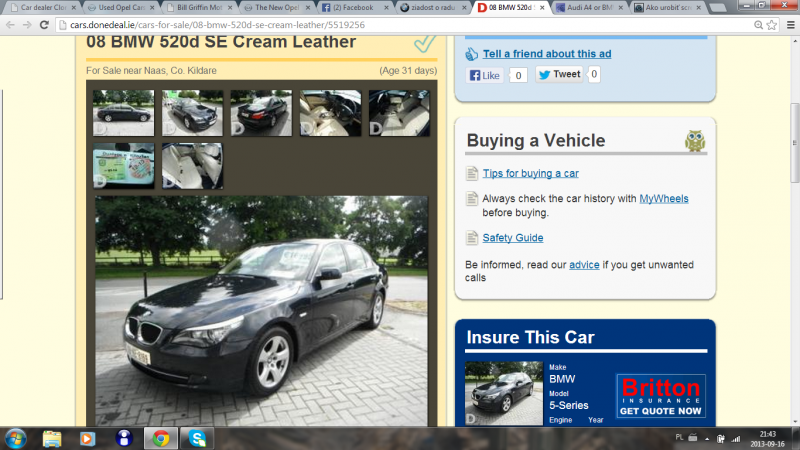Reload the page with the refresh icon

[x=44, y=24]
